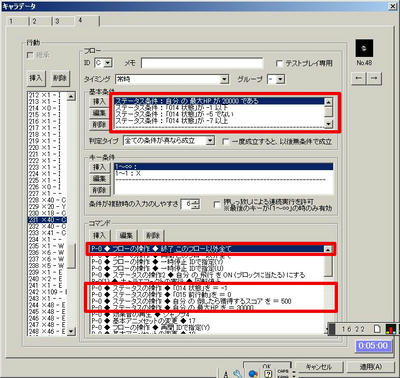This screenshot has width=400, height=378.
Task: Select condition 「014 状態」が -1 以下
Action: (219, 107)
